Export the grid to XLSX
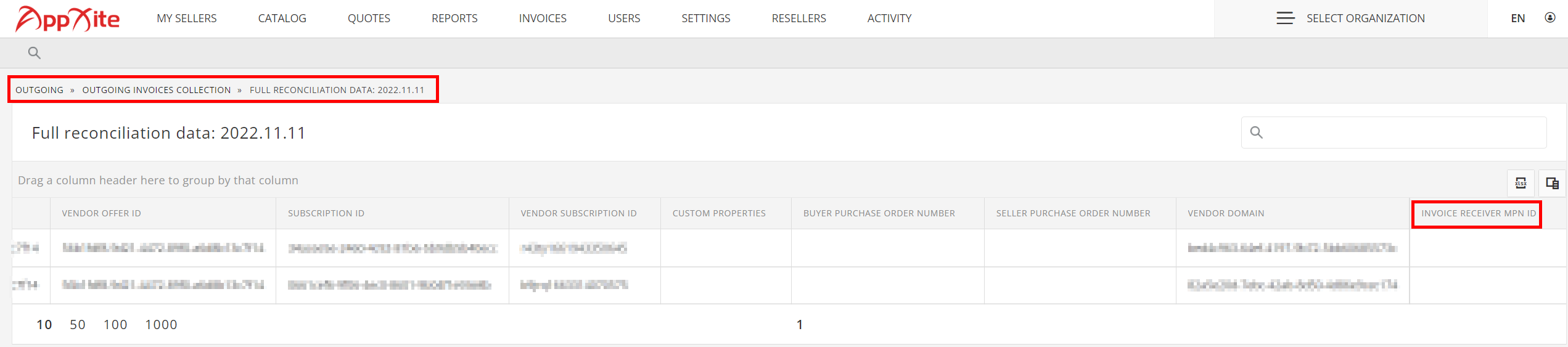This screenshot has height=347, width=1568. (1521, 183)
